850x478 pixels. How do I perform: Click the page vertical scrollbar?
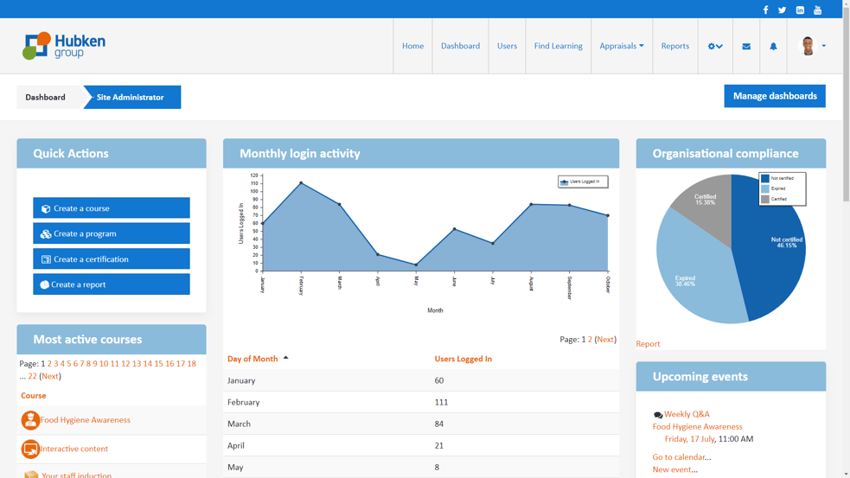tap(846, 103)
